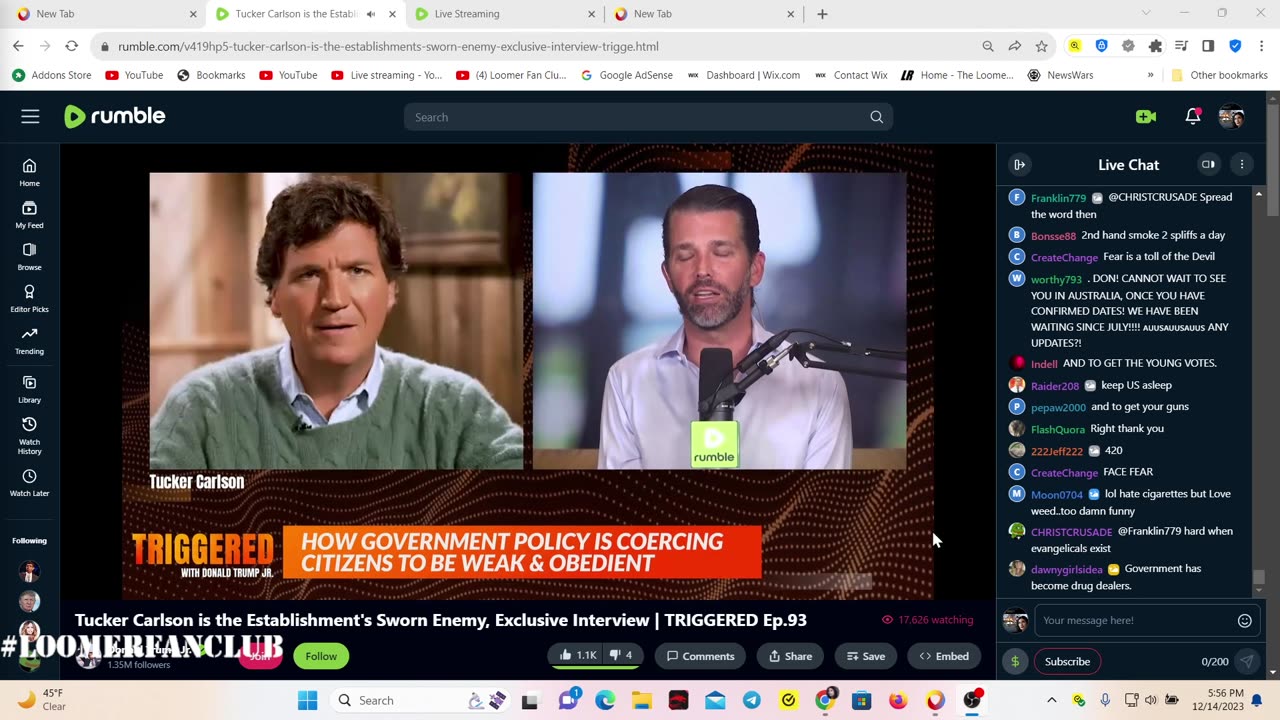Viewport: 1280px width, 720px height.
Task: Save the video to a playlist
Action: tap(866, 656)
